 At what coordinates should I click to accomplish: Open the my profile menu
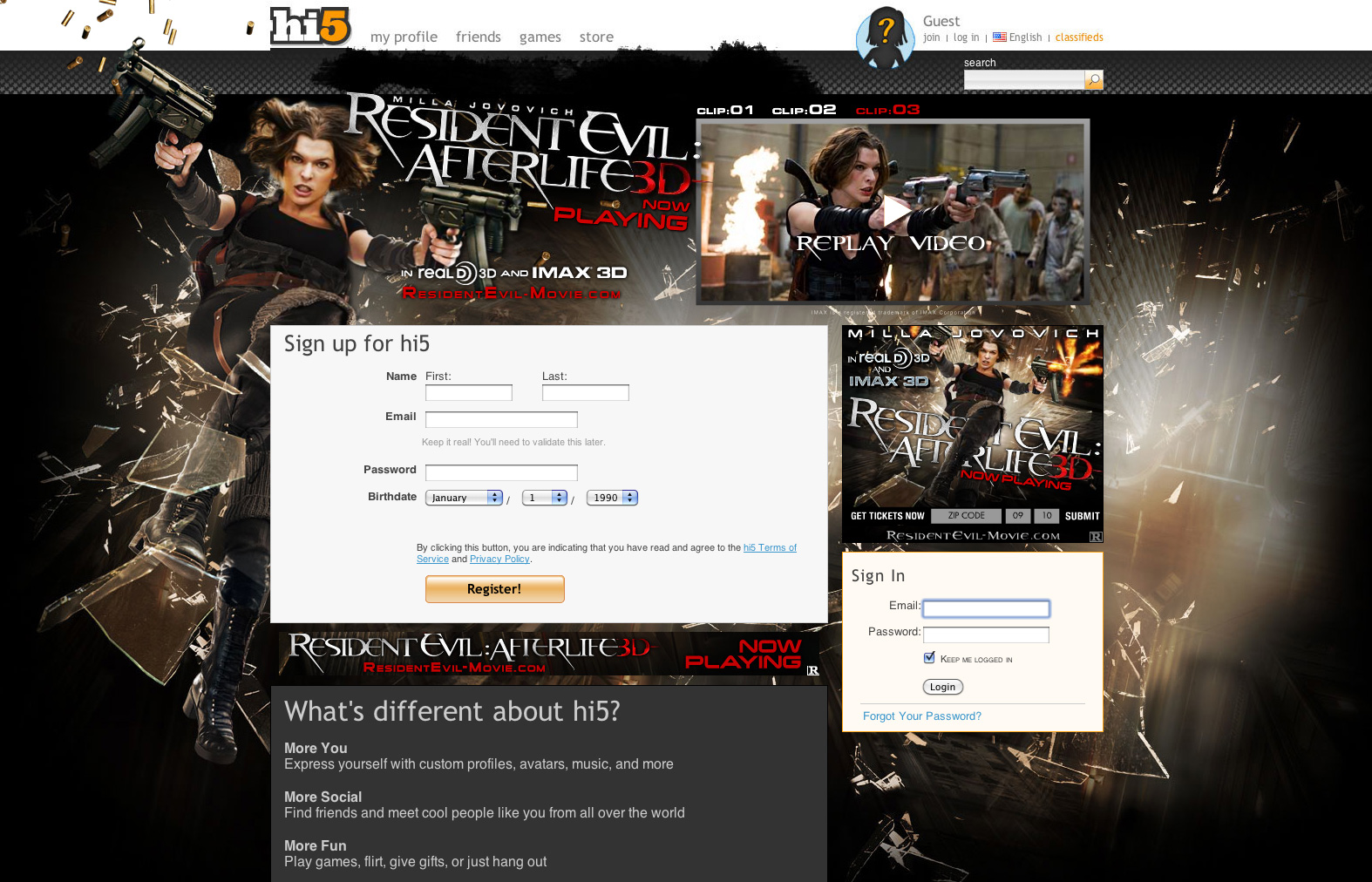point(404,37)
